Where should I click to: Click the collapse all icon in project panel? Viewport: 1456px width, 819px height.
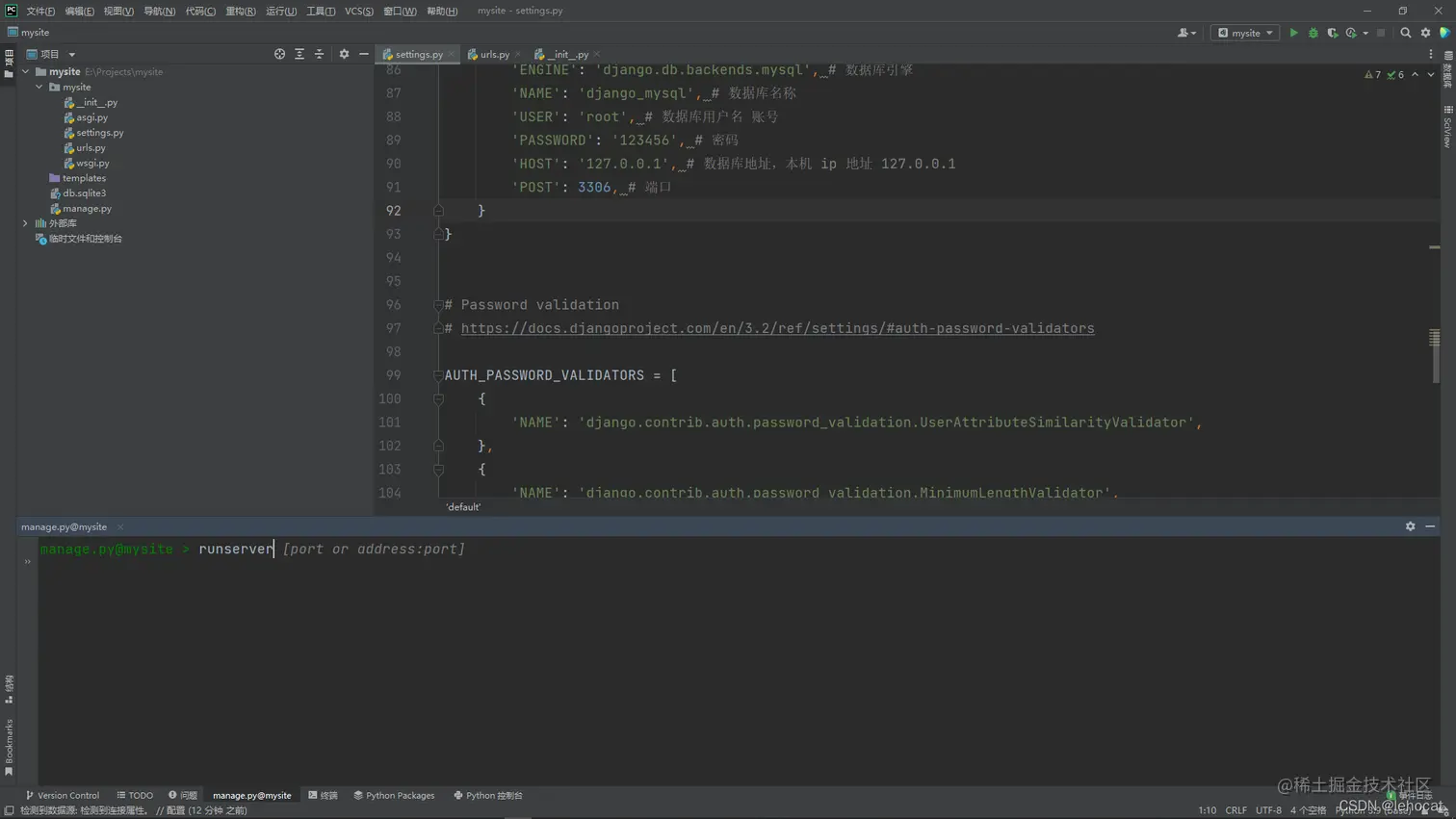pyautogui.click(x=320, y=54)
